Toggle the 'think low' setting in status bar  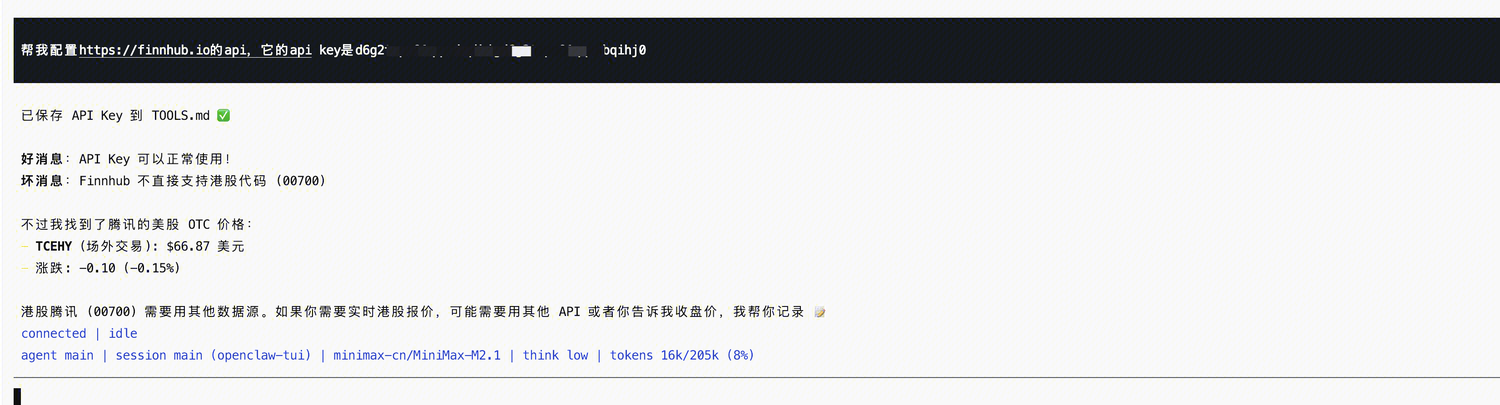[555, 356]
